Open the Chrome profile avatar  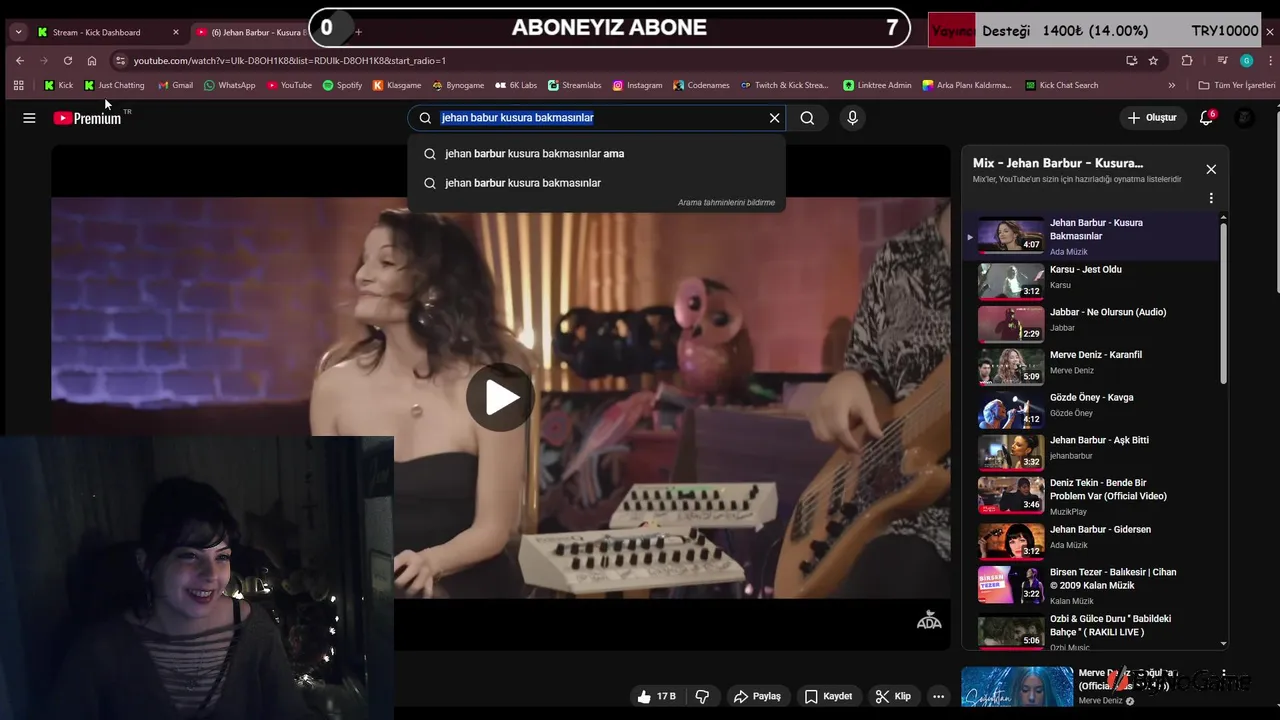point(1246,60)
